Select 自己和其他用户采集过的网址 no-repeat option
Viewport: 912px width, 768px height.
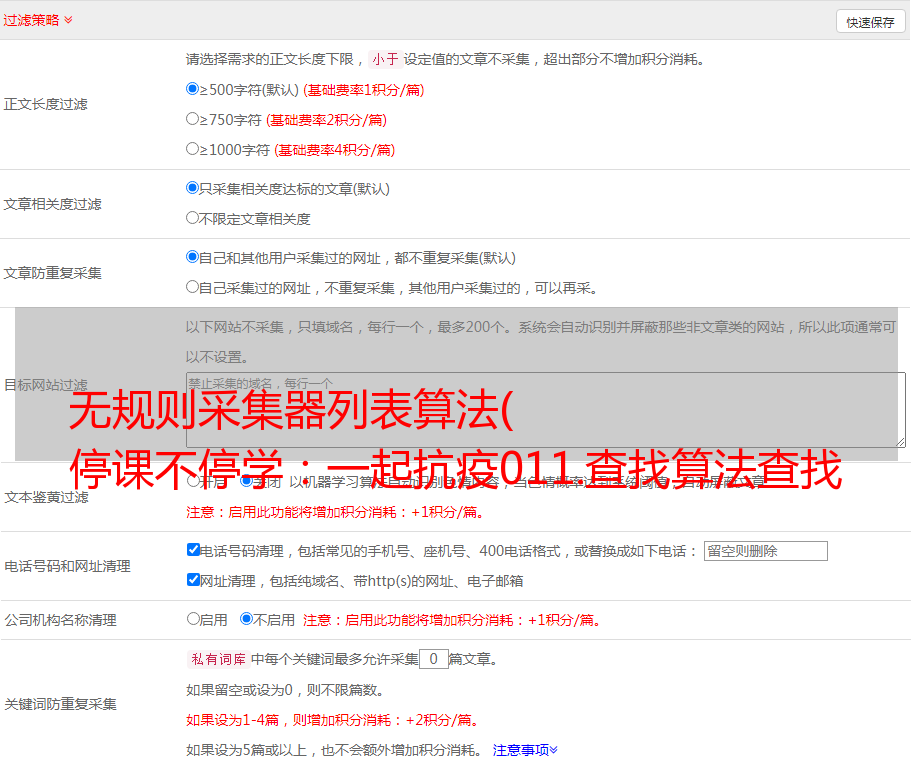[193, 257]
